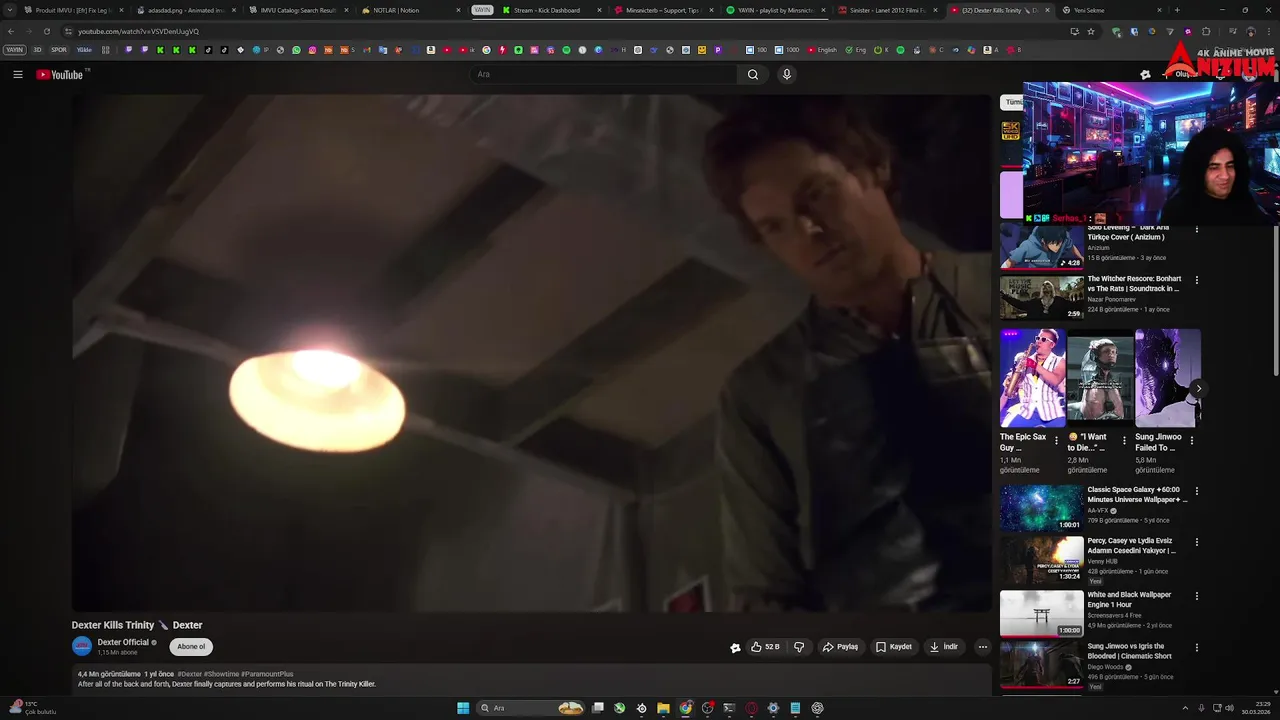The width and height of the screenshot is (1280, 720).
Task: Open options for White and Black Wallpaper
Action: [x=1196, y=596]
